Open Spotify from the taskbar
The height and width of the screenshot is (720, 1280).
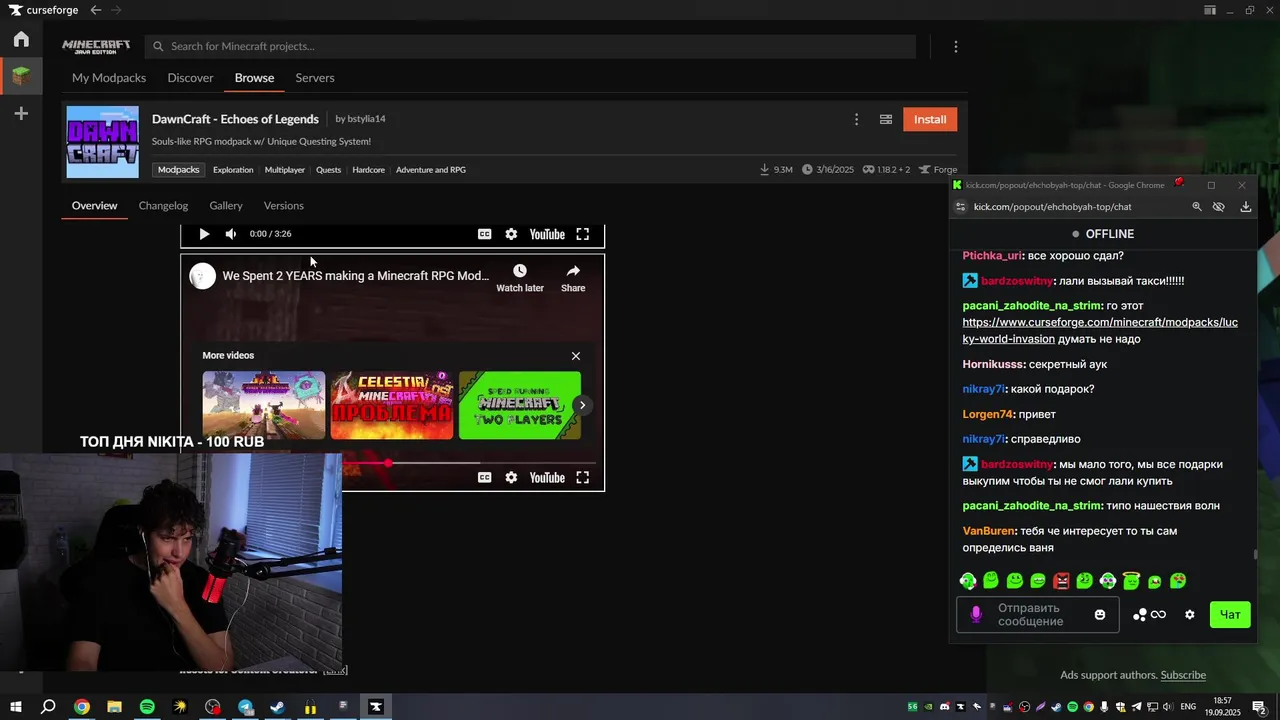(147, 707)
